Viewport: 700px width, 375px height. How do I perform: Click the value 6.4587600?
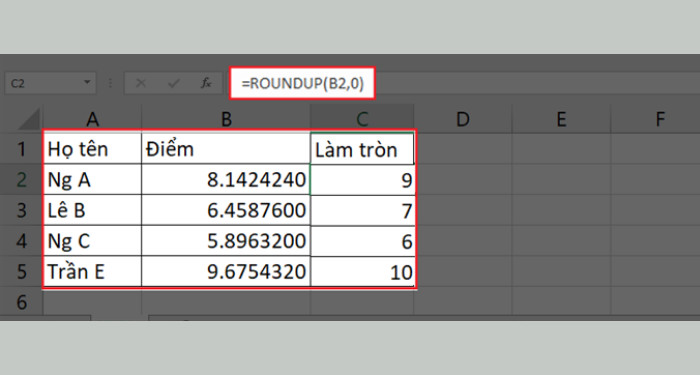pos(226,210)
